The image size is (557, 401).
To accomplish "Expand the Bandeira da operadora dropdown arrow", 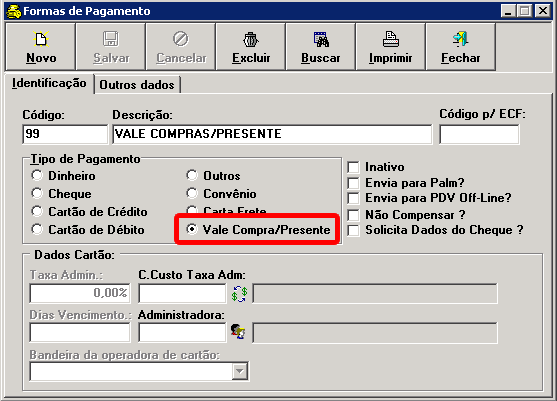I will pos(240,372).
